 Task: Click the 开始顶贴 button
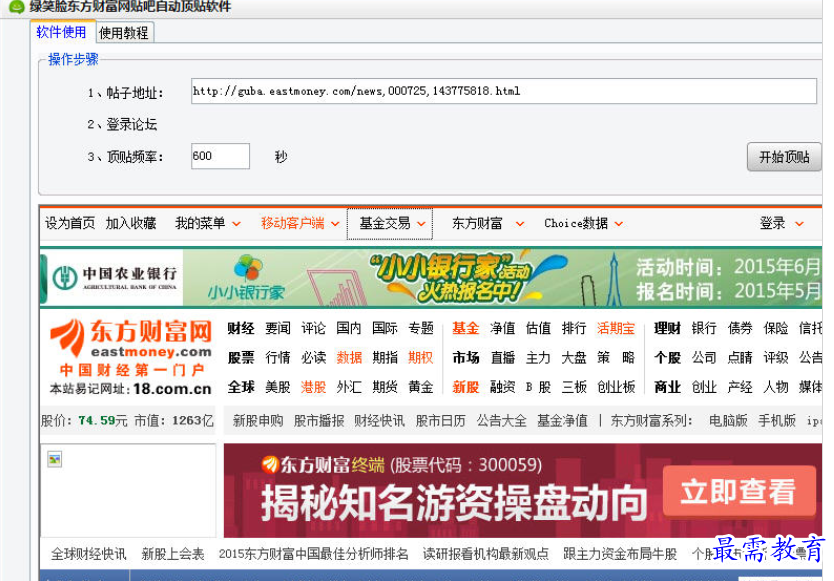(783, 157)
